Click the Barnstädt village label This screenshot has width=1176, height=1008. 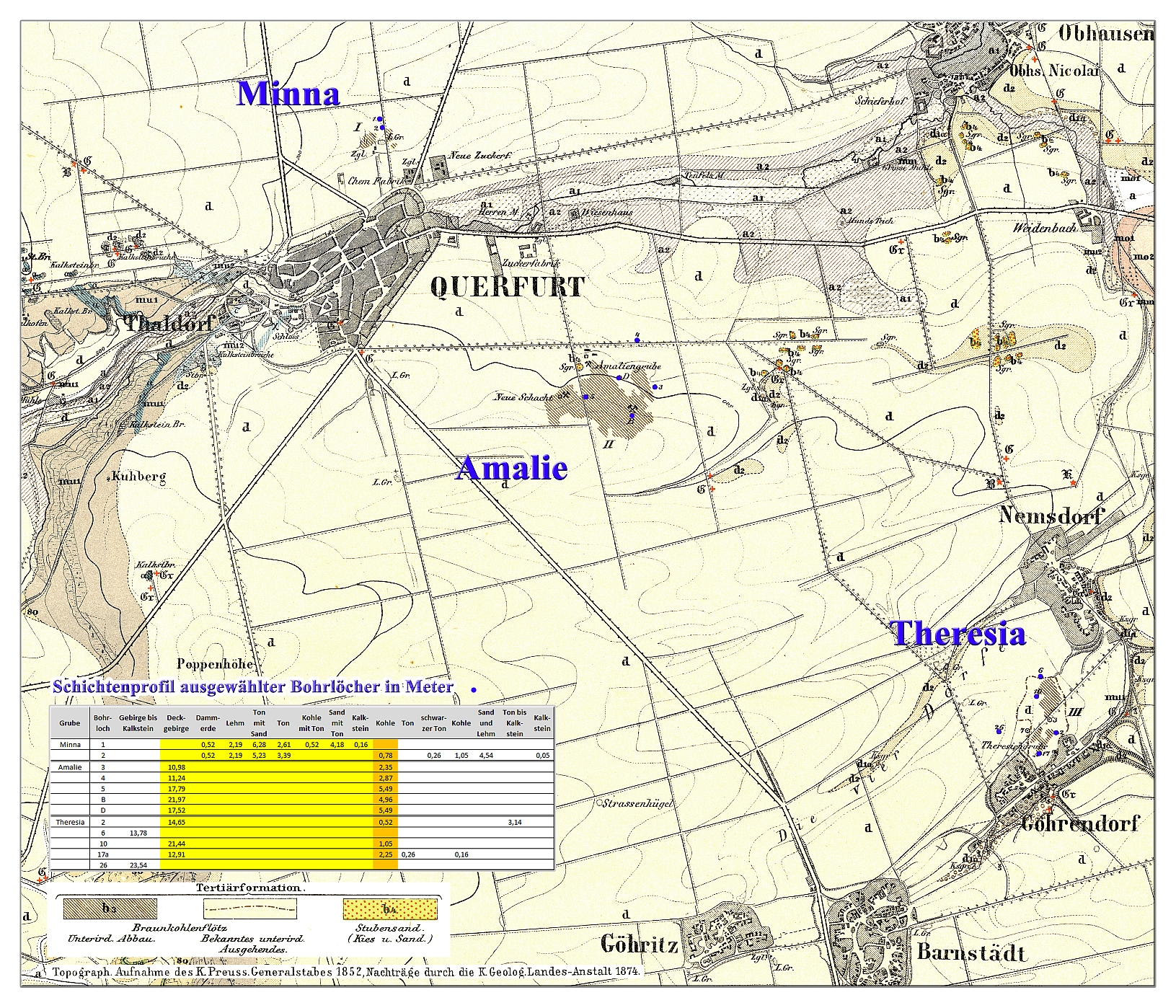coord(971,952)
